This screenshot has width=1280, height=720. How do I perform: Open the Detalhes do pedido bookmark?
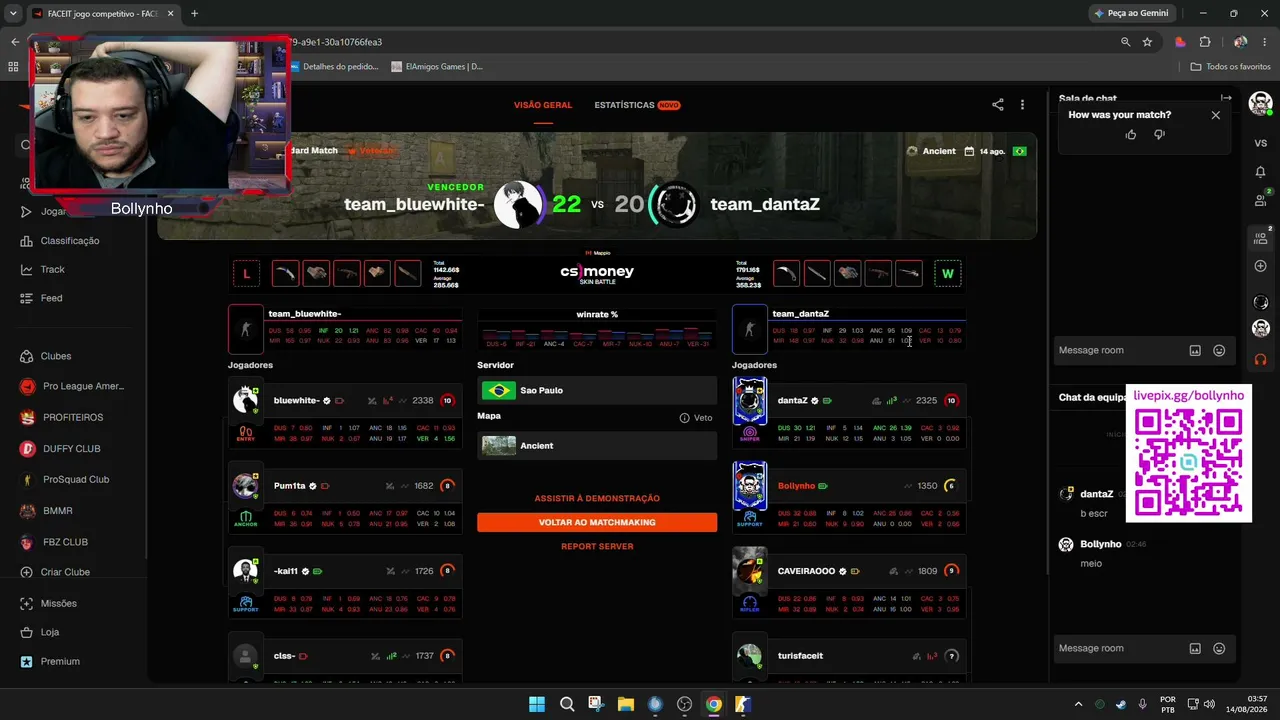coord(334,67)
